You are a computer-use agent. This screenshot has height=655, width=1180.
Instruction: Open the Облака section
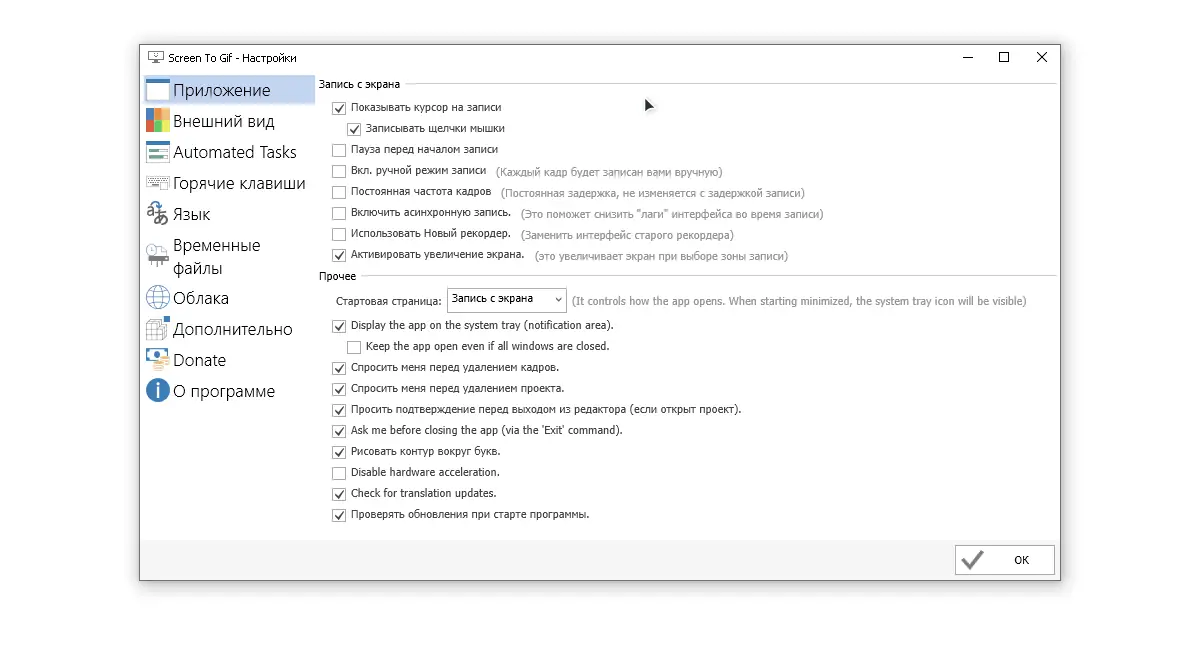[201, 298]
